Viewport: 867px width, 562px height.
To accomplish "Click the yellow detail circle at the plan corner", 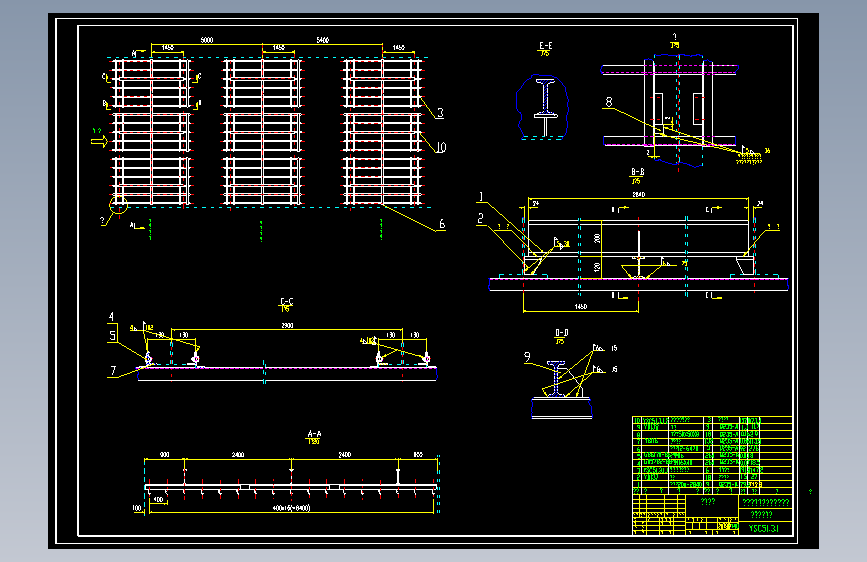I will click(118, 205).
